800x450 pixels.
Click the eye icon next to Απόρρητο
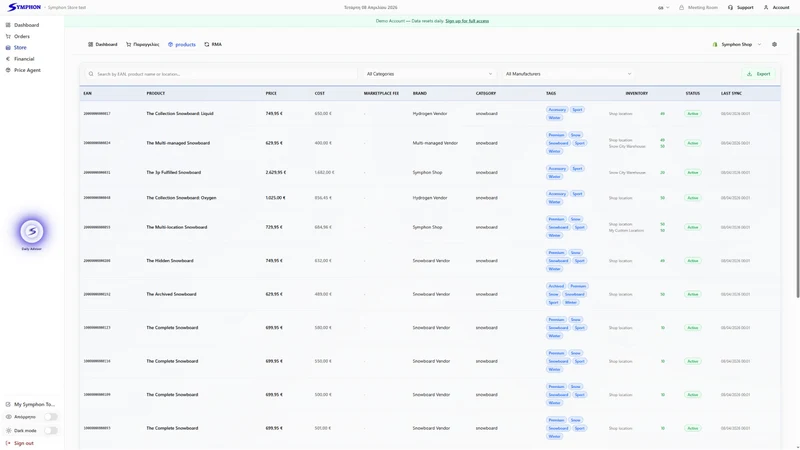(8, 417)
